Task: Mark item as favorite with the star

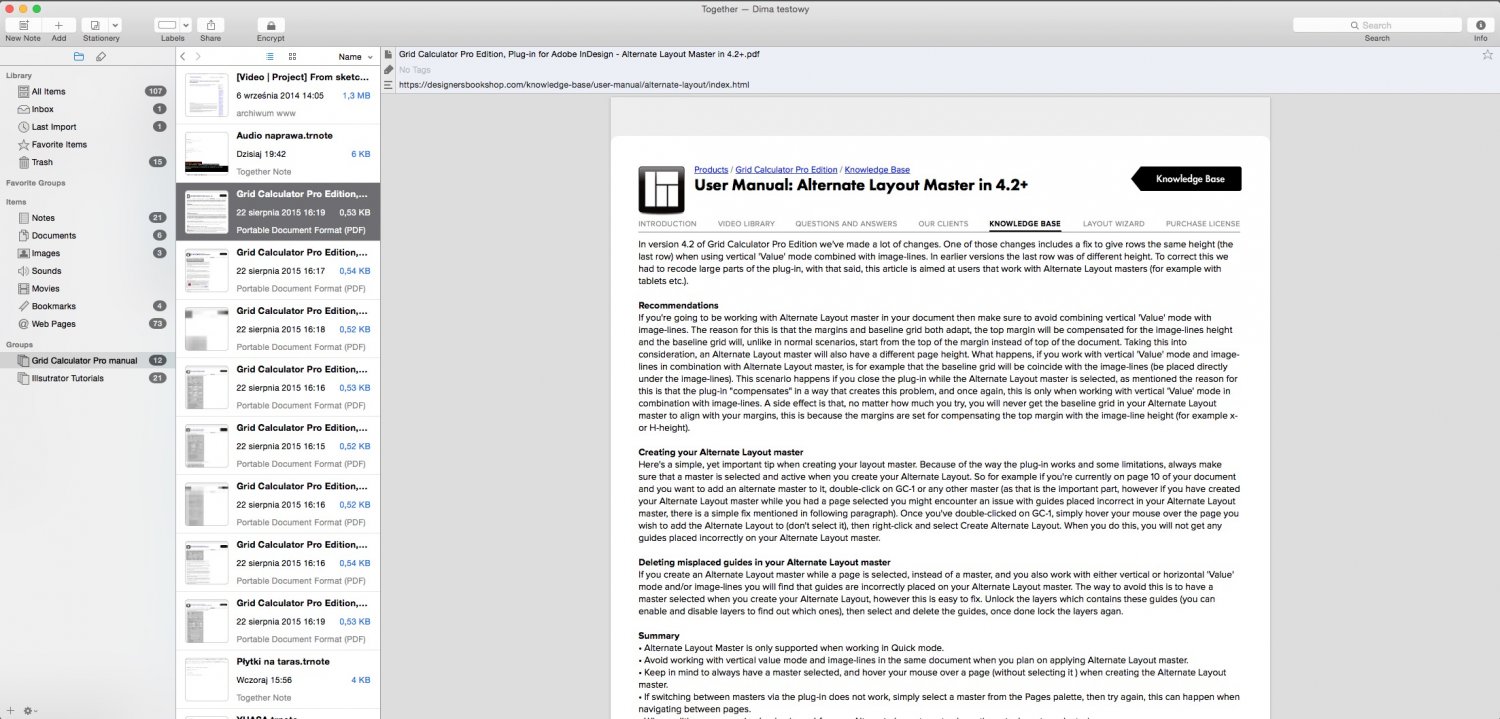Action: [1487, 55]
